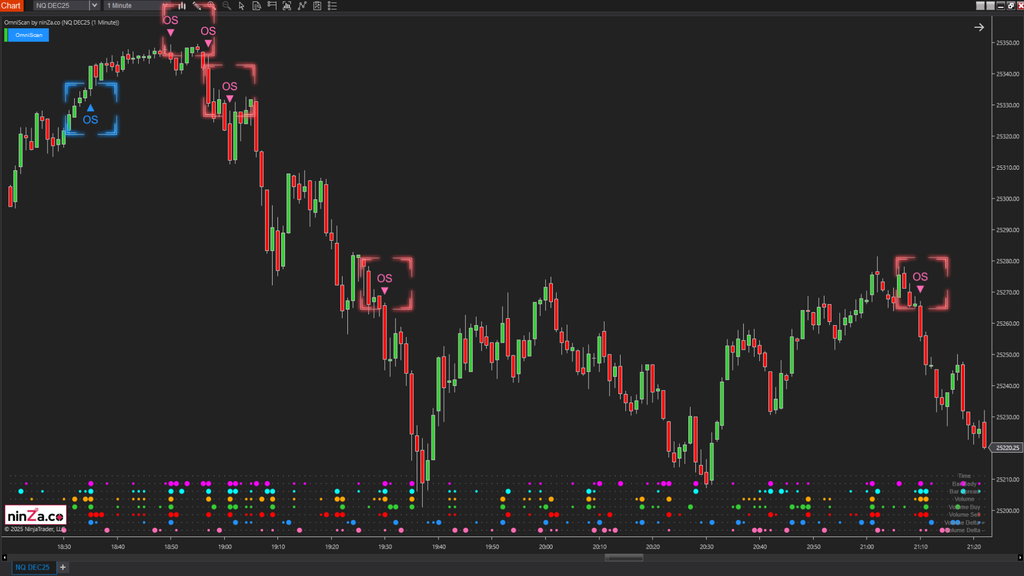Activate the zoom-out magnifier tool
Screen dimensions: 1024x576
pos(226,5)
